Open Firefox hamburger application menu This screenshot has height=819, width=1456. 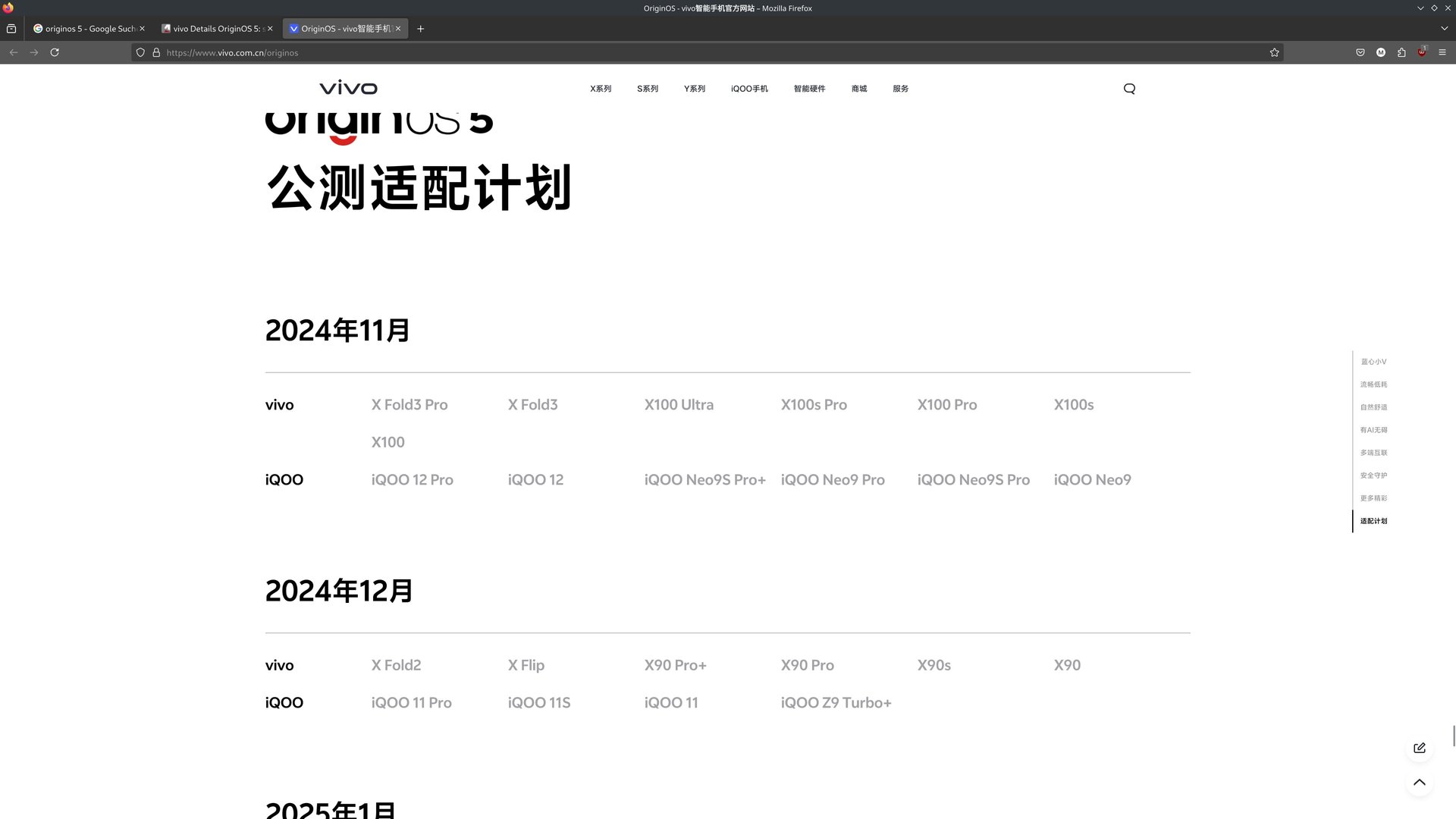pos(1442,52)
